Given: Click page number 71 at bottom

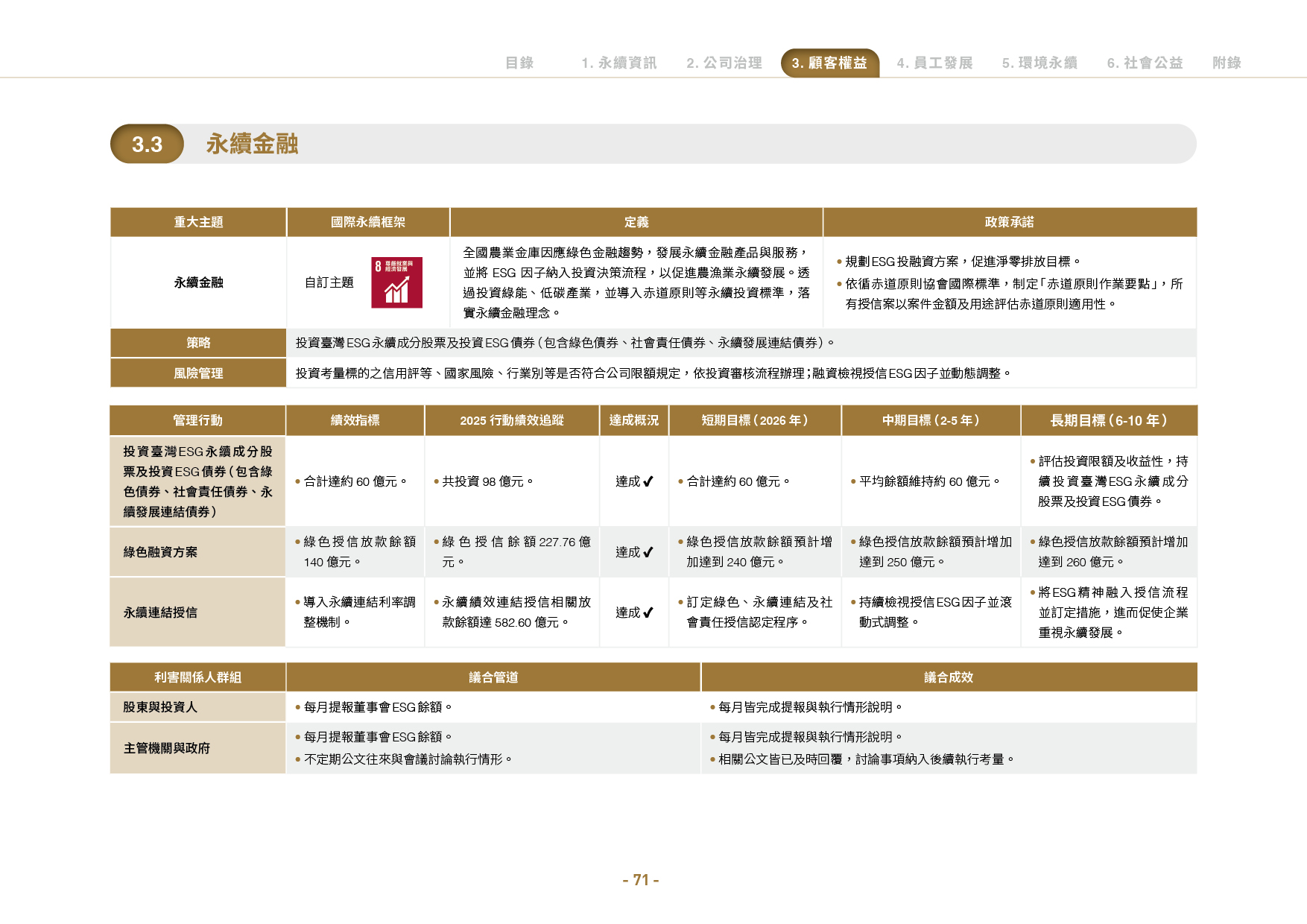Looking at the screenshot, I should point(641,880).
